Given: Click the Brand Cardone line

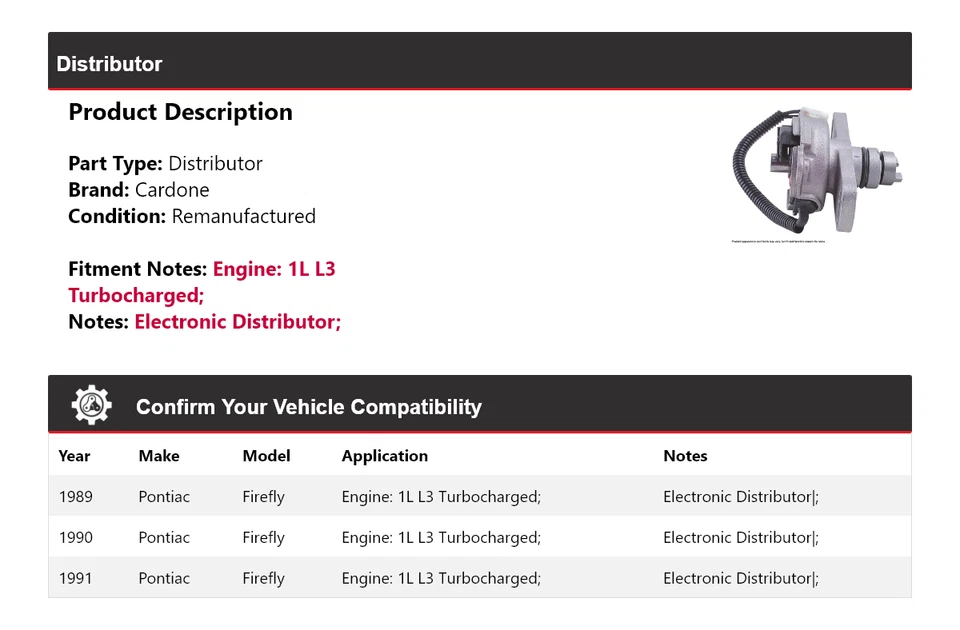Looking at the screenshot, I should coord(138,190).
